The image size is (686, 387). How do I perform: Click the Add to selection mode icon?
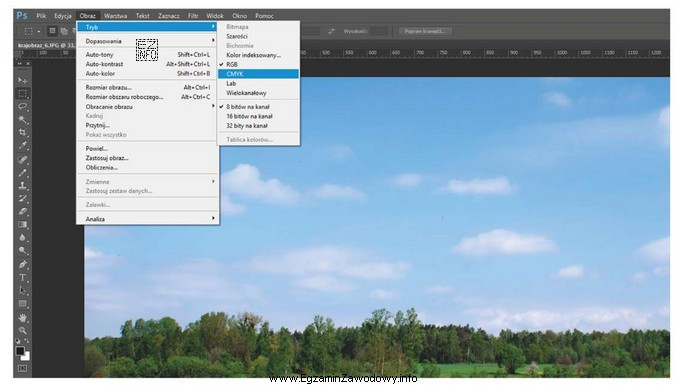point(64,31)
